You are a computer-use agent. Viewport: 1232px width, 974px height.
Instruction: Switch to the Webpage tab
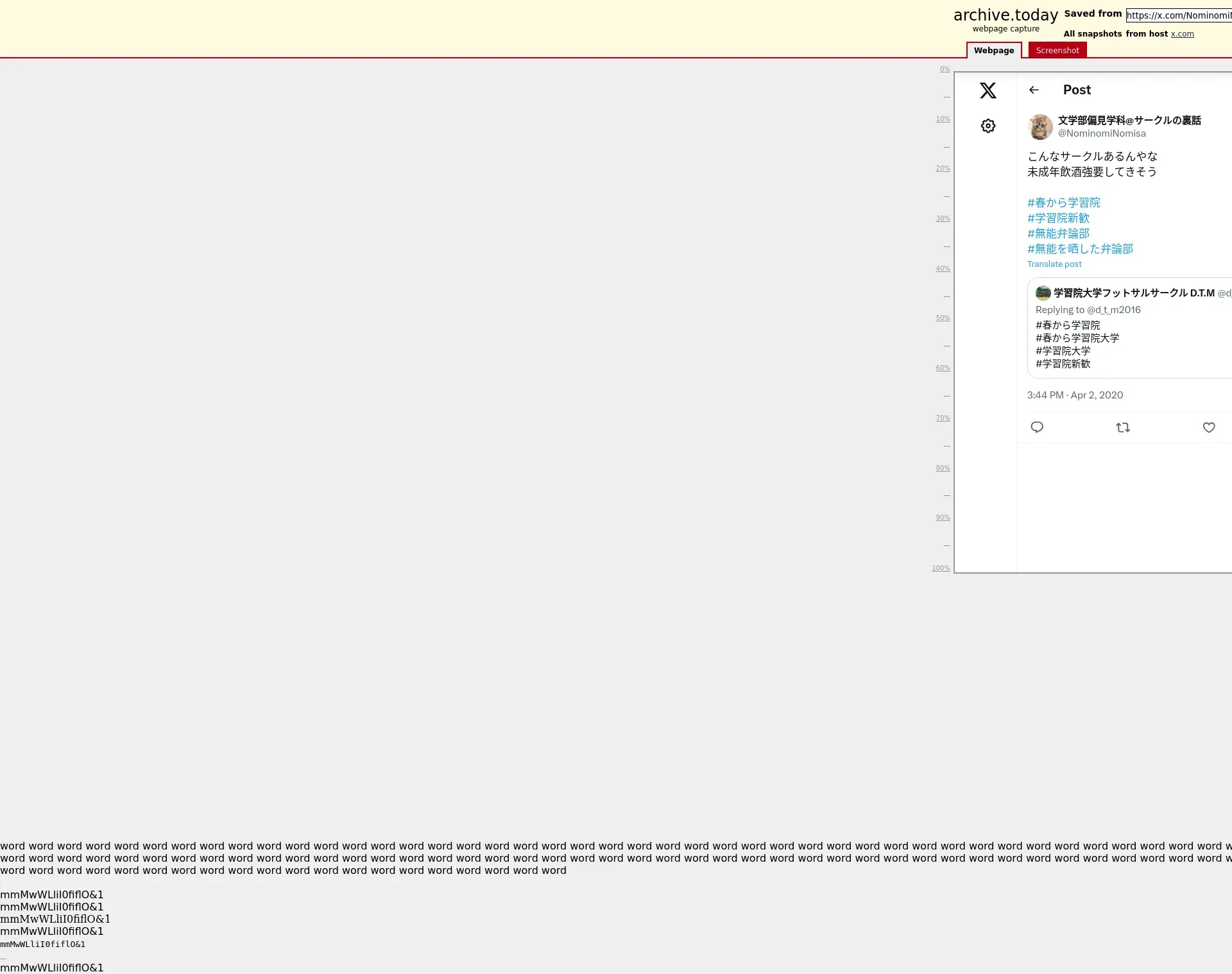(x=994, y=51)
